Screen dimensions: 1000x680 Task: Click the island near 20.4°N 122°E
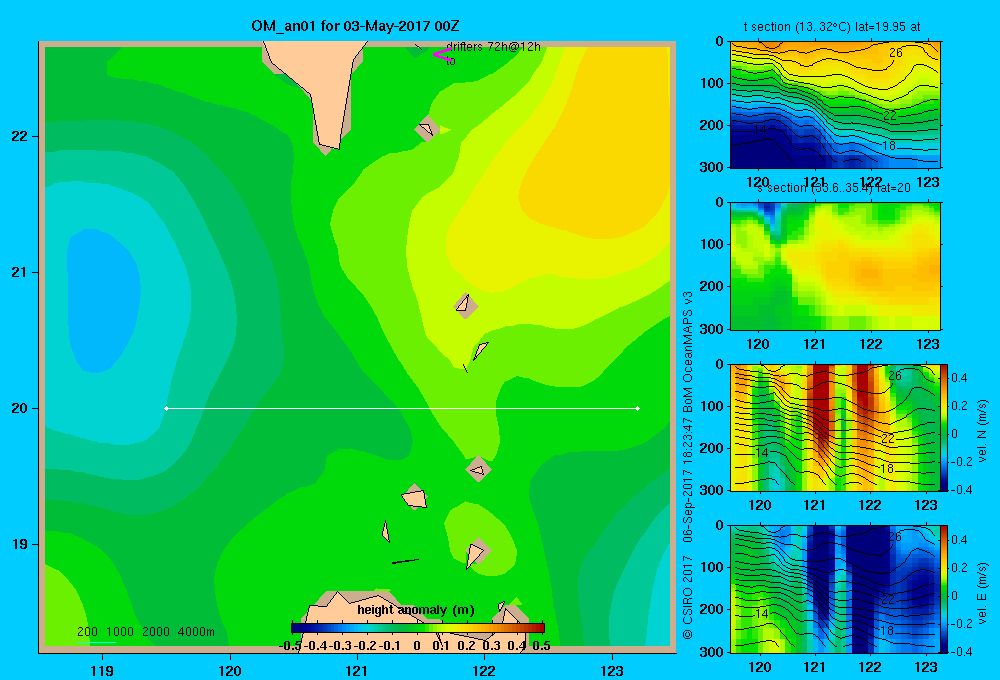[480, 350]
